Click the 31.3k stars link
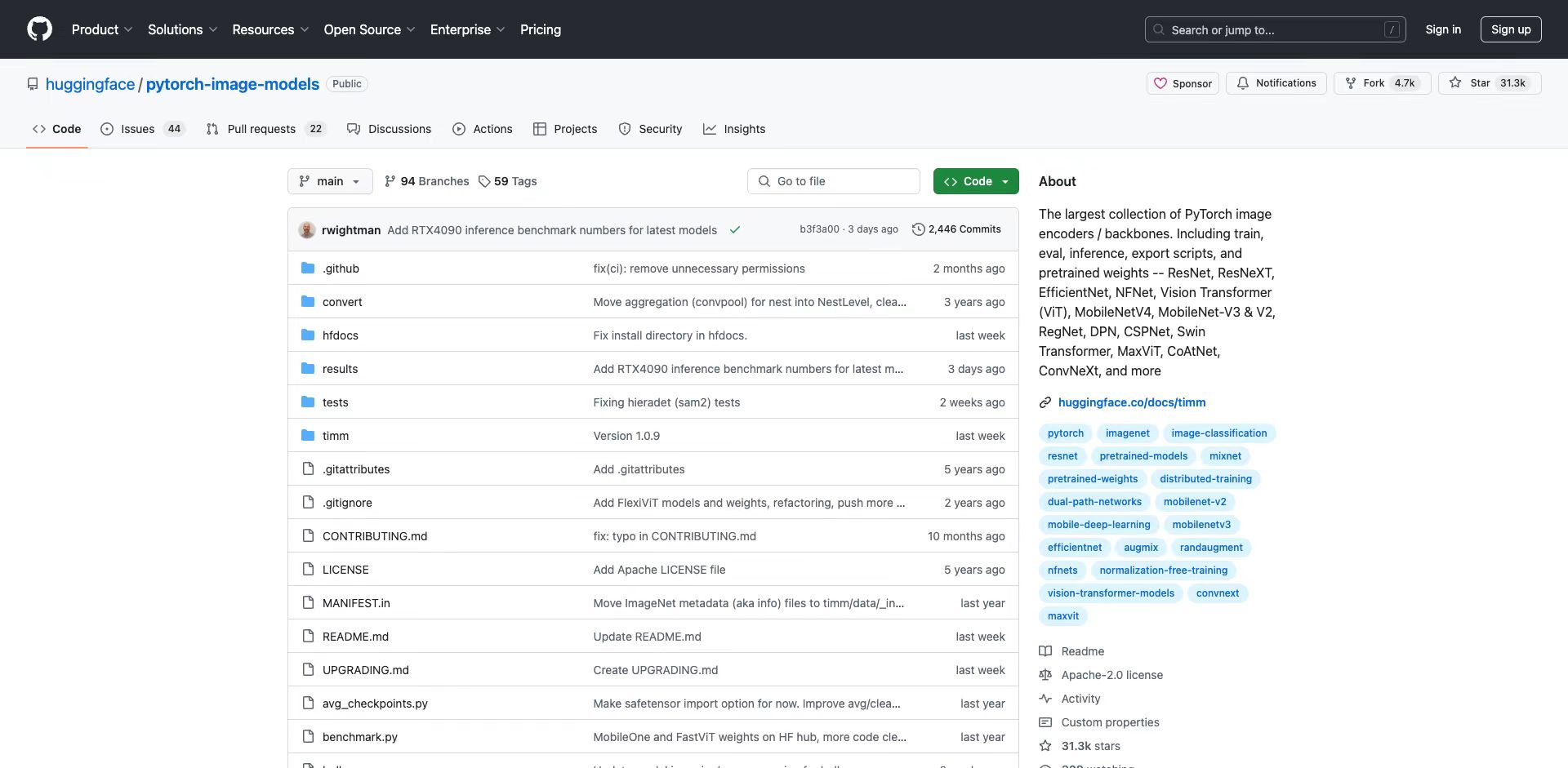This screenshot has height=768, width=1568. (x=1091, y=746)
